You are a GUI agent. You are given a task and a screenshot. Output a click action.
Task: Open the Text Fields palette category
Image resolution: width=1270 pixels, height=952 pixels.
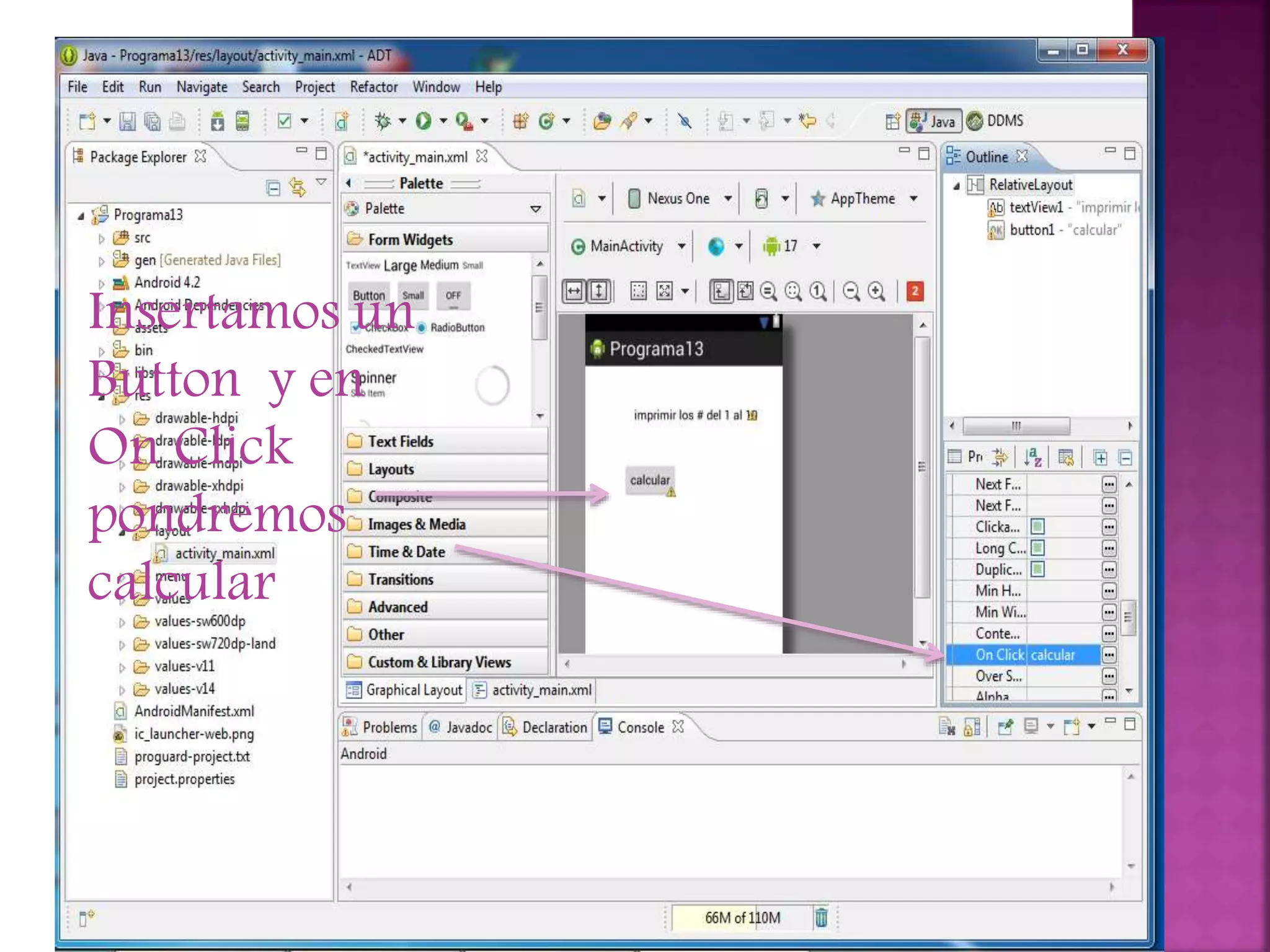(445, 441)
